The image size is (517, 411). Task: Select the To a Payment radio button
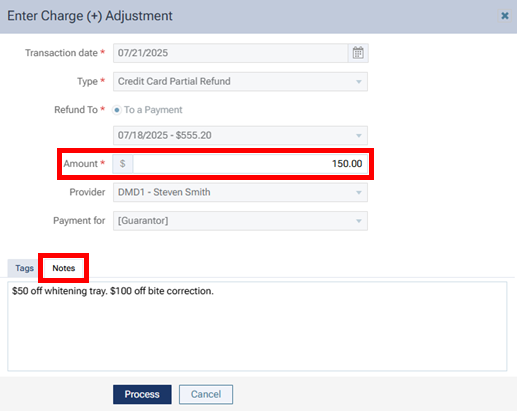117,110
